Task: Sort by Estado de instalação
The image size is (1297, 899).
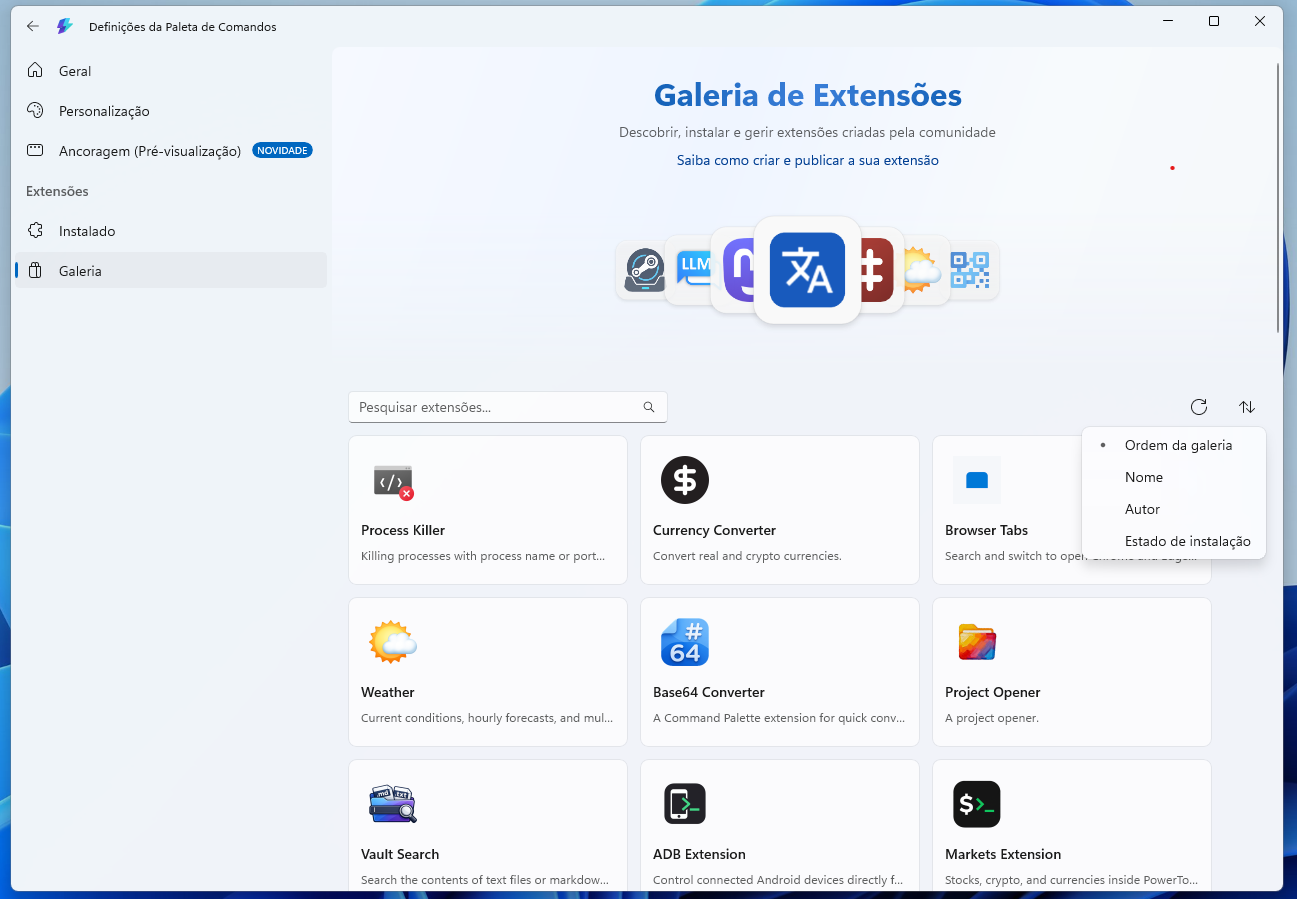Action: pos(1174,541)
